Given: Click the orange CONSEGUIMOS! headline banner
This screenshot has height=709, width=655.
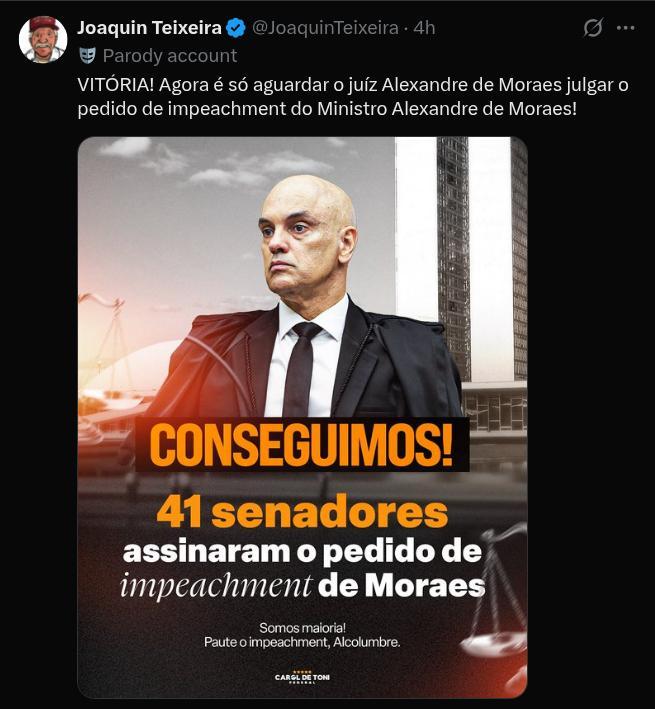Looking at the screenshot, I should click(x=302, y=444).
